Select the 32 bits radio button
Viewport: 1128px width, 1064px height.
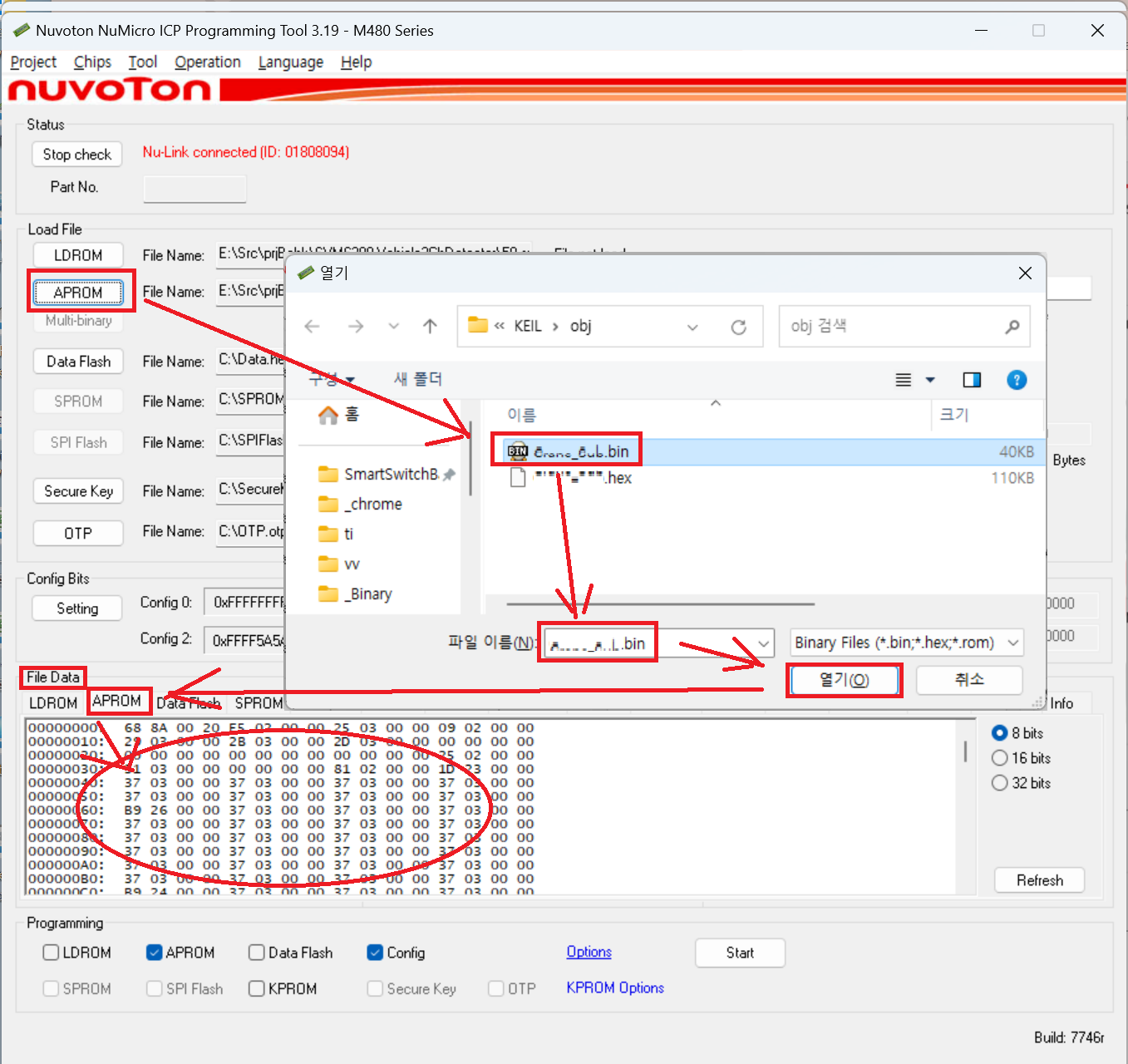pyautogui.click(x=1000, y=783)
